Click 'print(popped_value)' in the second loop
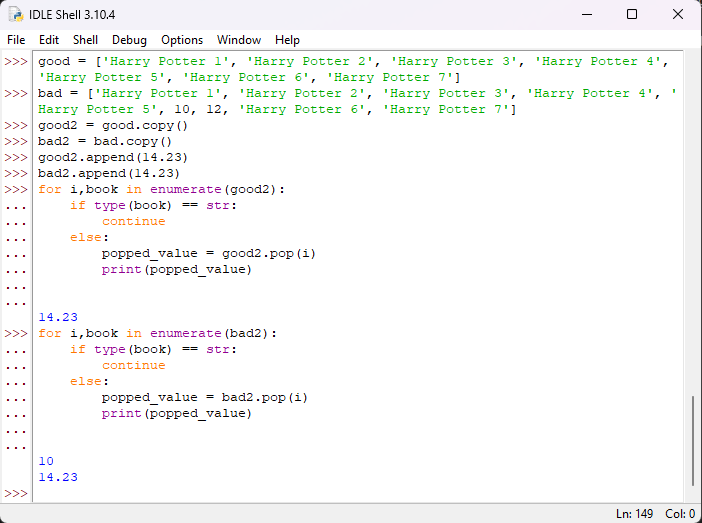Image resolution: width=702 pixels, height=523 pixels. pyautogui.click(x=177, y=414)
